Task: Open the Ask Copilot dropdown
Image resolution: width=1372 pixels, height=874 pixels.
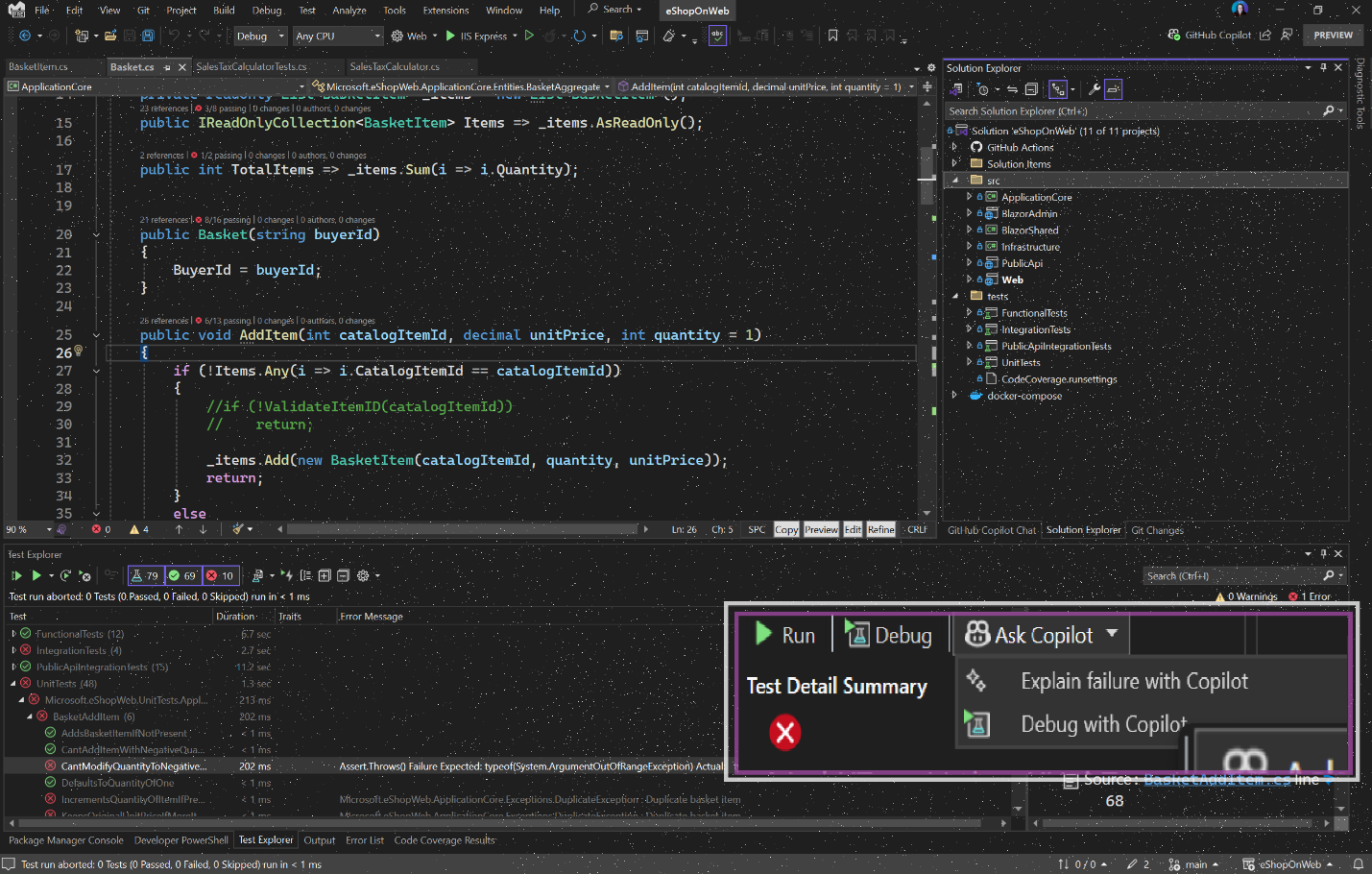Action: [1040, 634]
